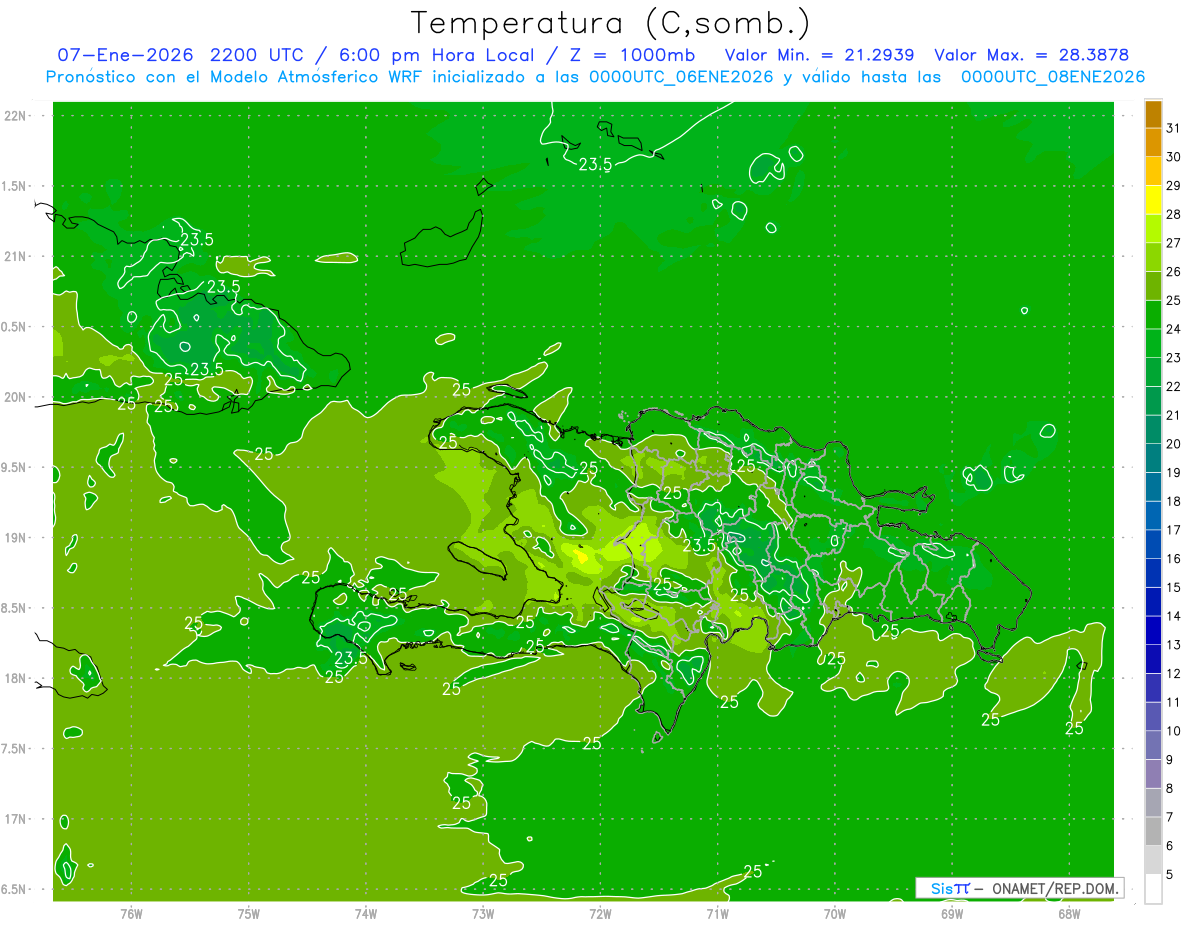Viewport: 1200px width, 927px height.
Task: Click the "ONAMET/REP.DOM." credit label
Action: tap(1054, 888)
